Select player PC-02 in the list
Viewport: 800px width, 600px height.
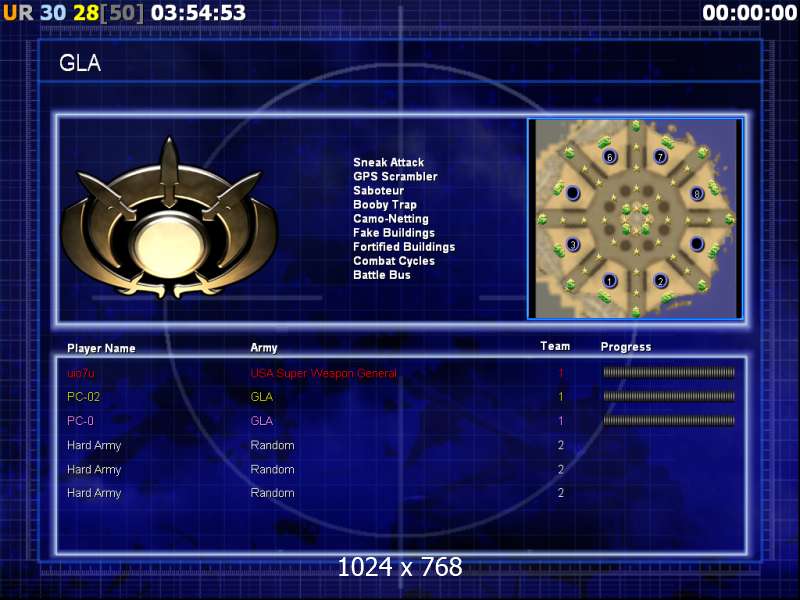(84, 396)
